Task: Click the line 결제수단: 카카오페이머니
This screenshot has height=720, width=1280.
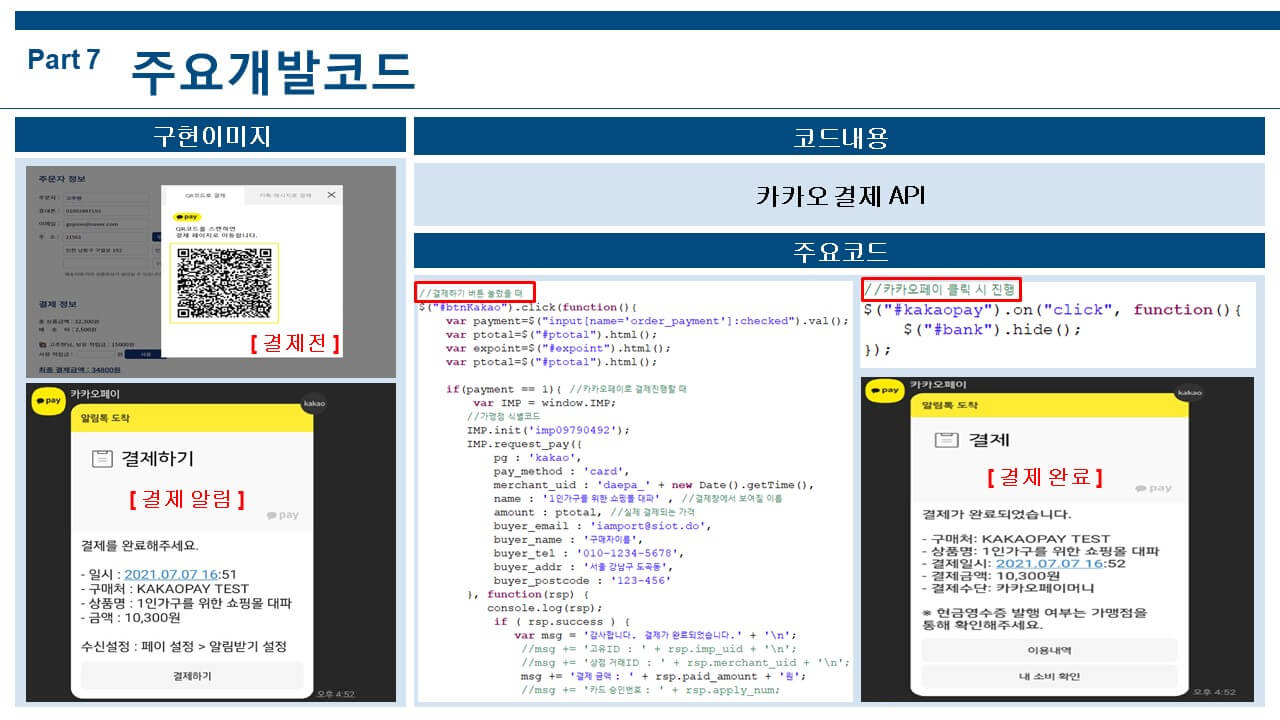Action: coord(1007,589)
